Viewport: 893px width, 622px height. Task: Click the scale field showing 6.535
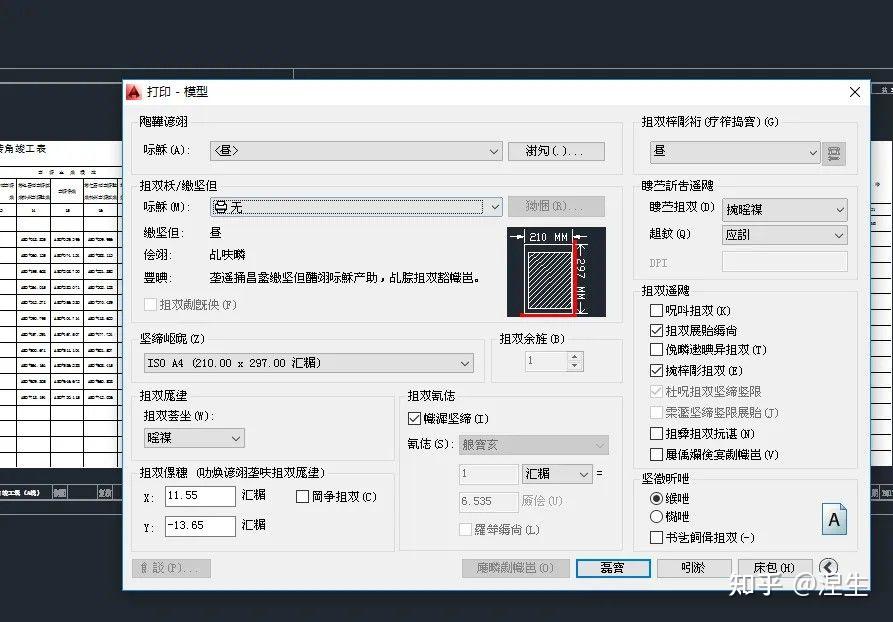[x=489, y=501]
